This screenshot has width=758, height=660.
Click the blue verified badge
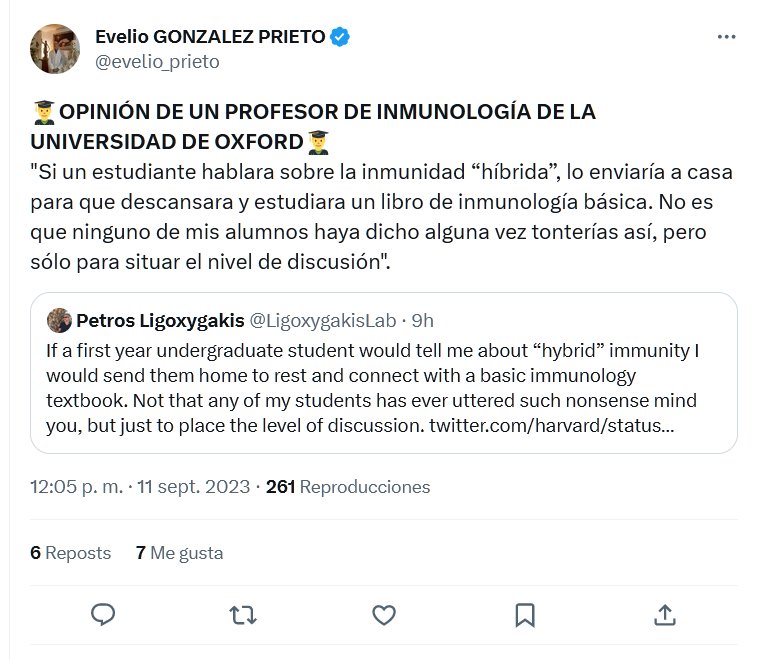[341, 37]
